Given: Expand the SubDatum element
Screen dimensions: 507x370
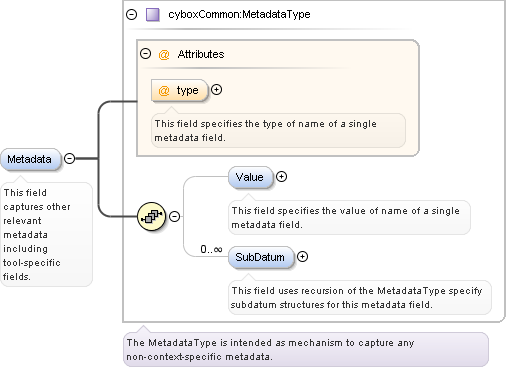Looking at the screenshot, I should [302, 257].
